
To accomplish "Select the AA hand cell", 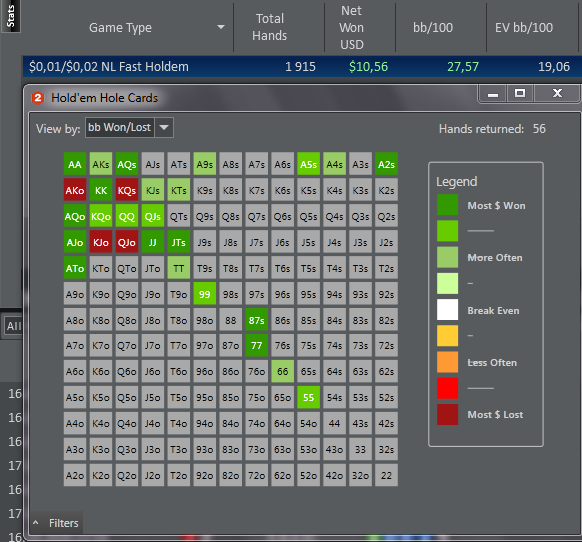I will (x=75, y=164).
